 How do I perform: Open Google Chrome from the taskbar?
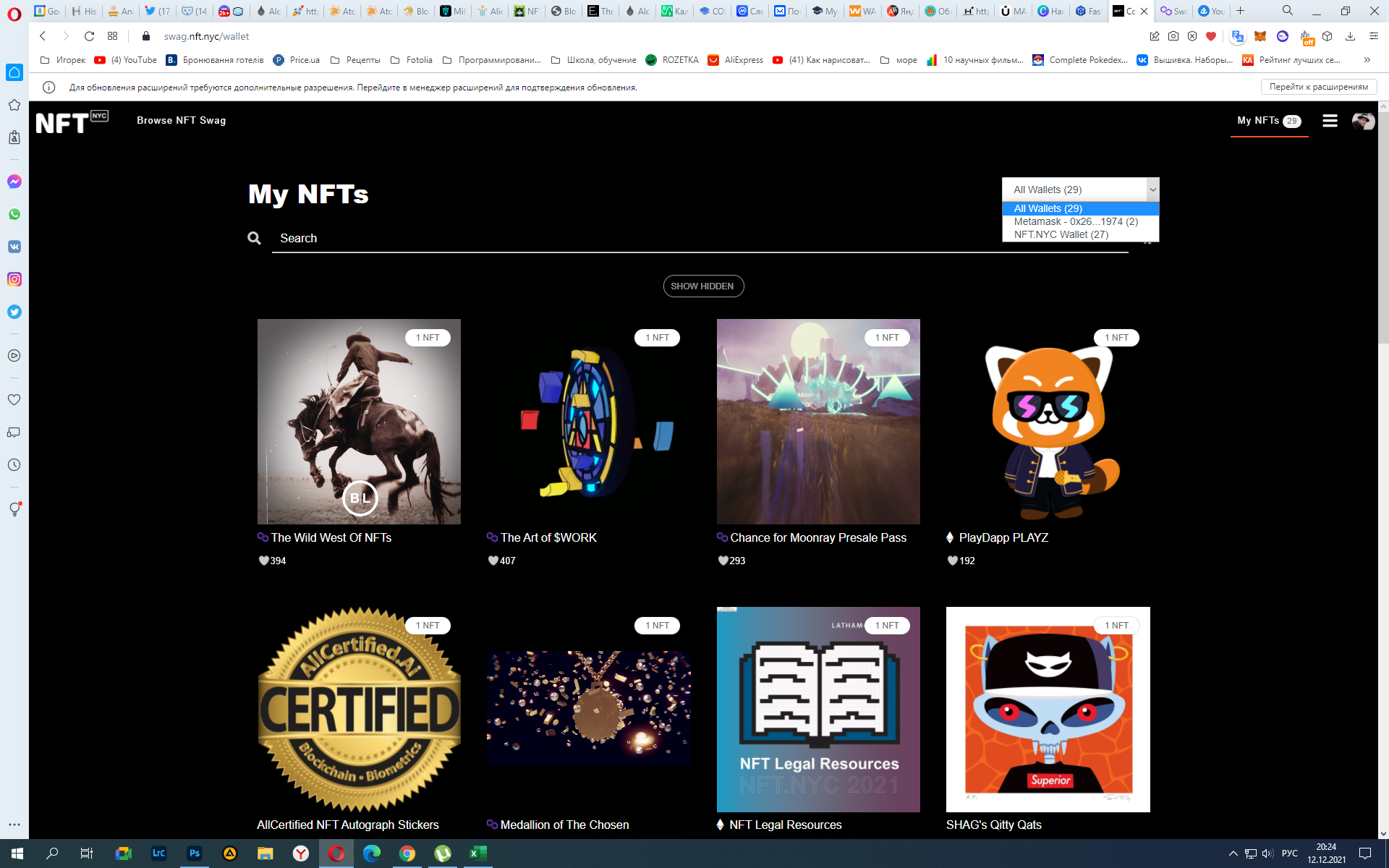(x=407, y=854)
